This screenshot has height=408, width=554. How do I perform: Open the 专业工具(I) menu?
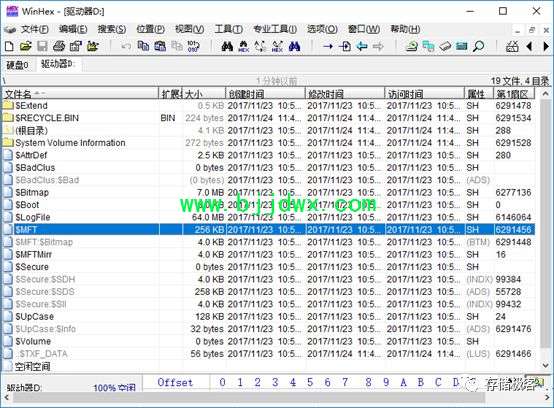coord(275,29)
